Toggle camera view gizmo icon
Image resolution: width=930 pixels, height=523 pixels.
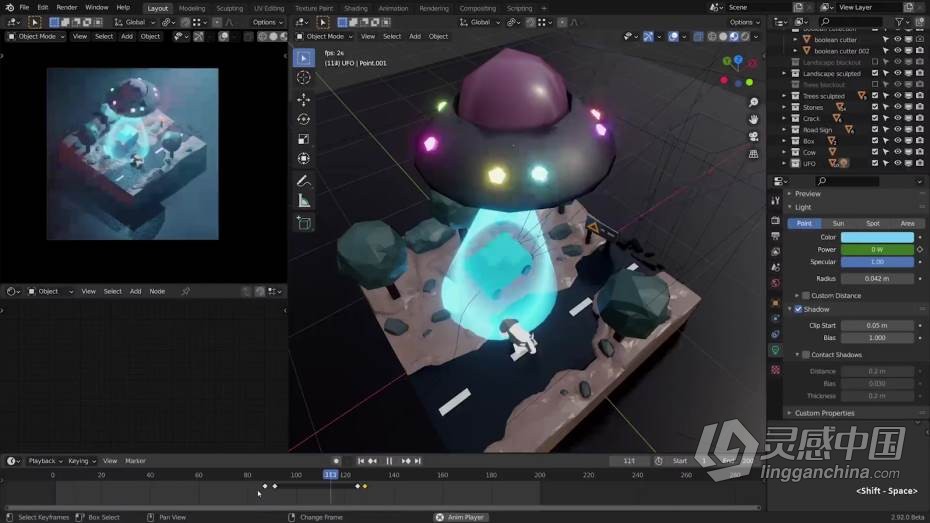753,137
